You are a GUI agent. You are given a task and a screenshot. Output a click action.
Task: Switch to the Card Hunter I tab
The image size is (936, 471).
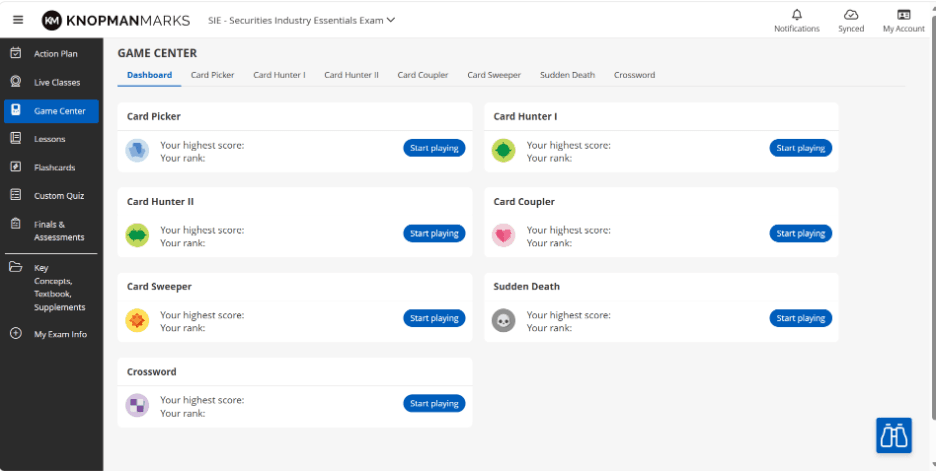coord(279,75)
